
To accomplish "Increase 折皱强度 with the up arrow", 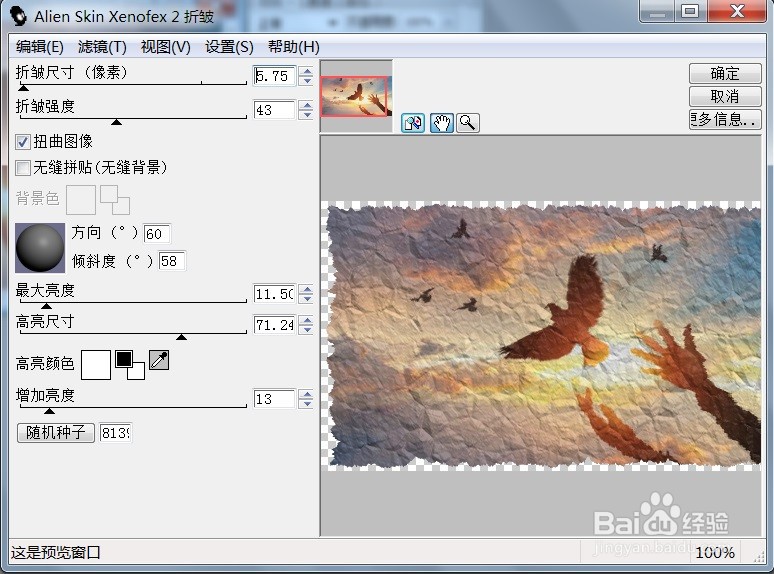I will (x=307, y=105).
